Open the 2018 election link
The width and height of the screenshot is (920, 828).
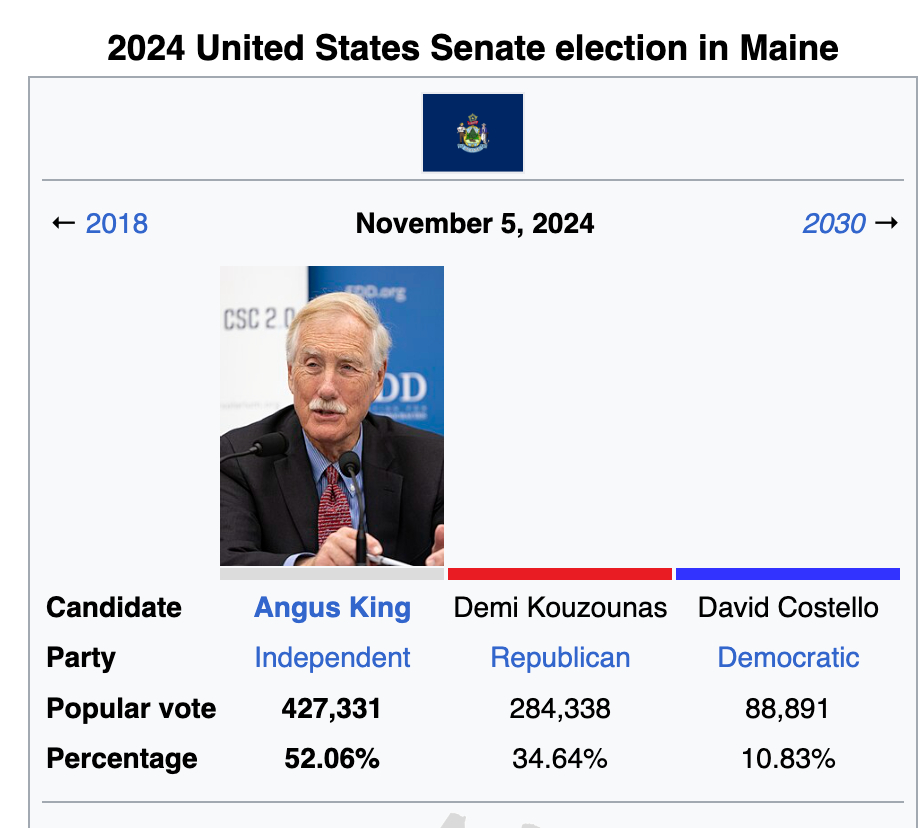[117, 223]
